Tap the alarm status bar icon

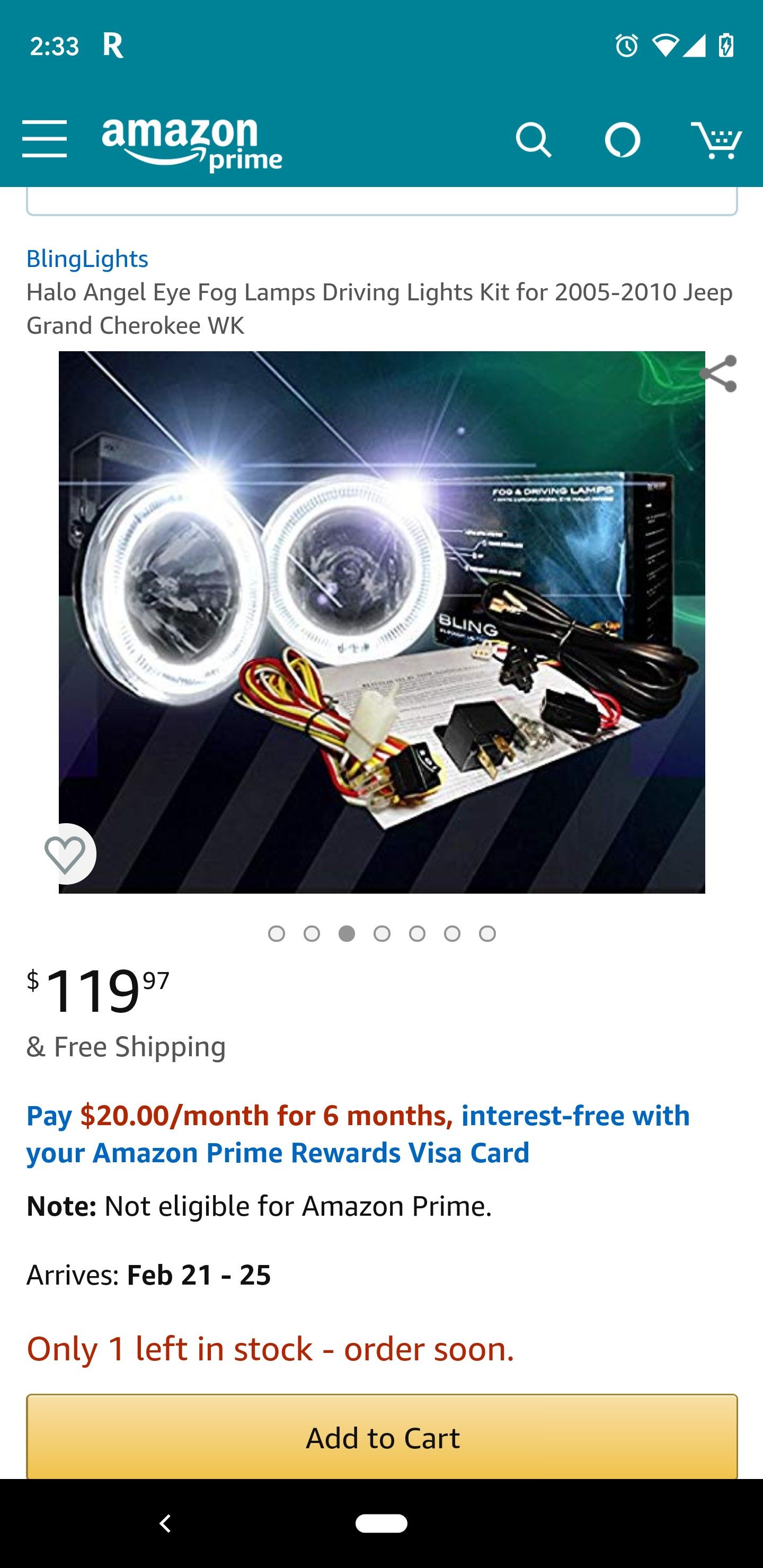[x=627, y=46]
